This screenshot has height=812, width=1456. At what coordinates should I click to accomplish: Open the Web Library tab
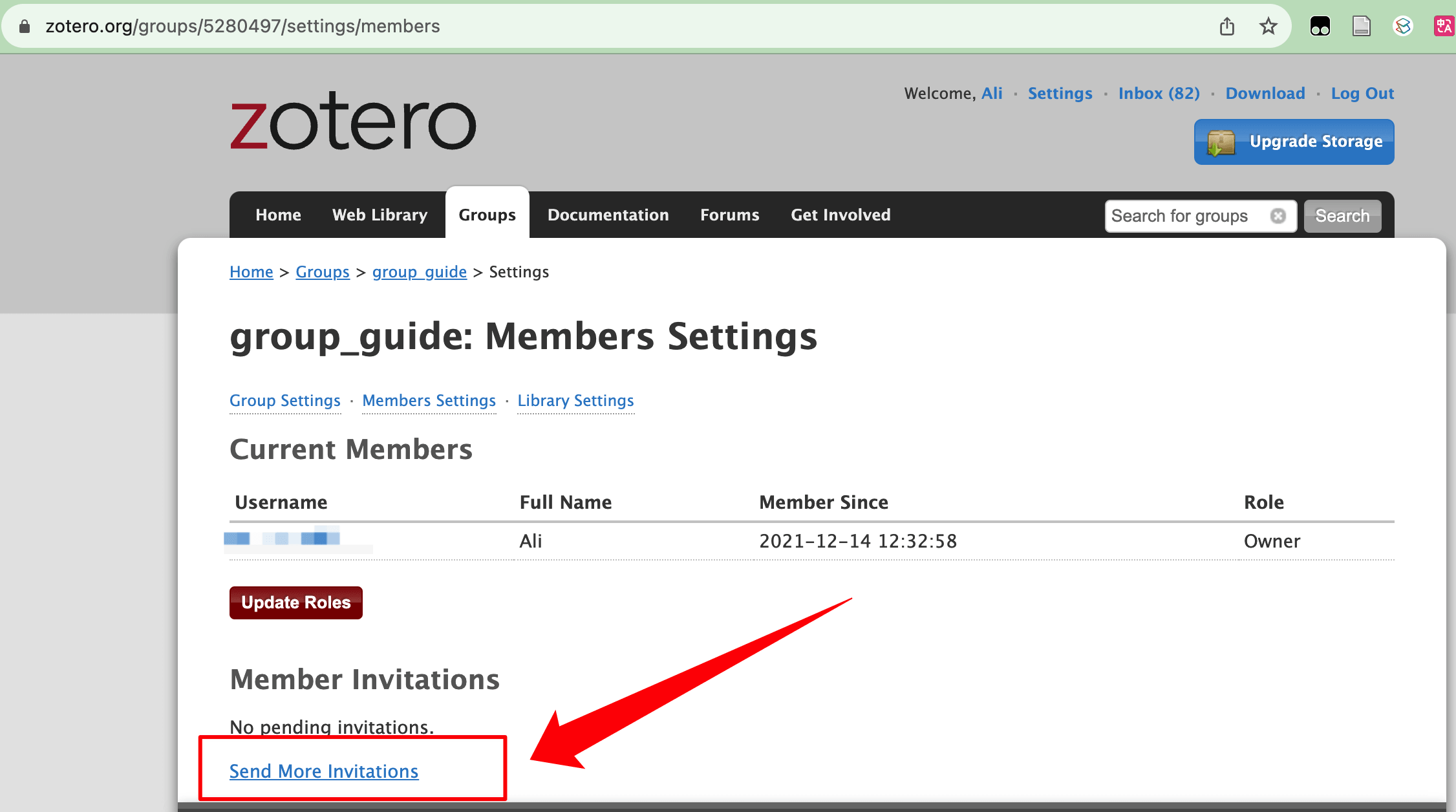click(x=380, y=215)
